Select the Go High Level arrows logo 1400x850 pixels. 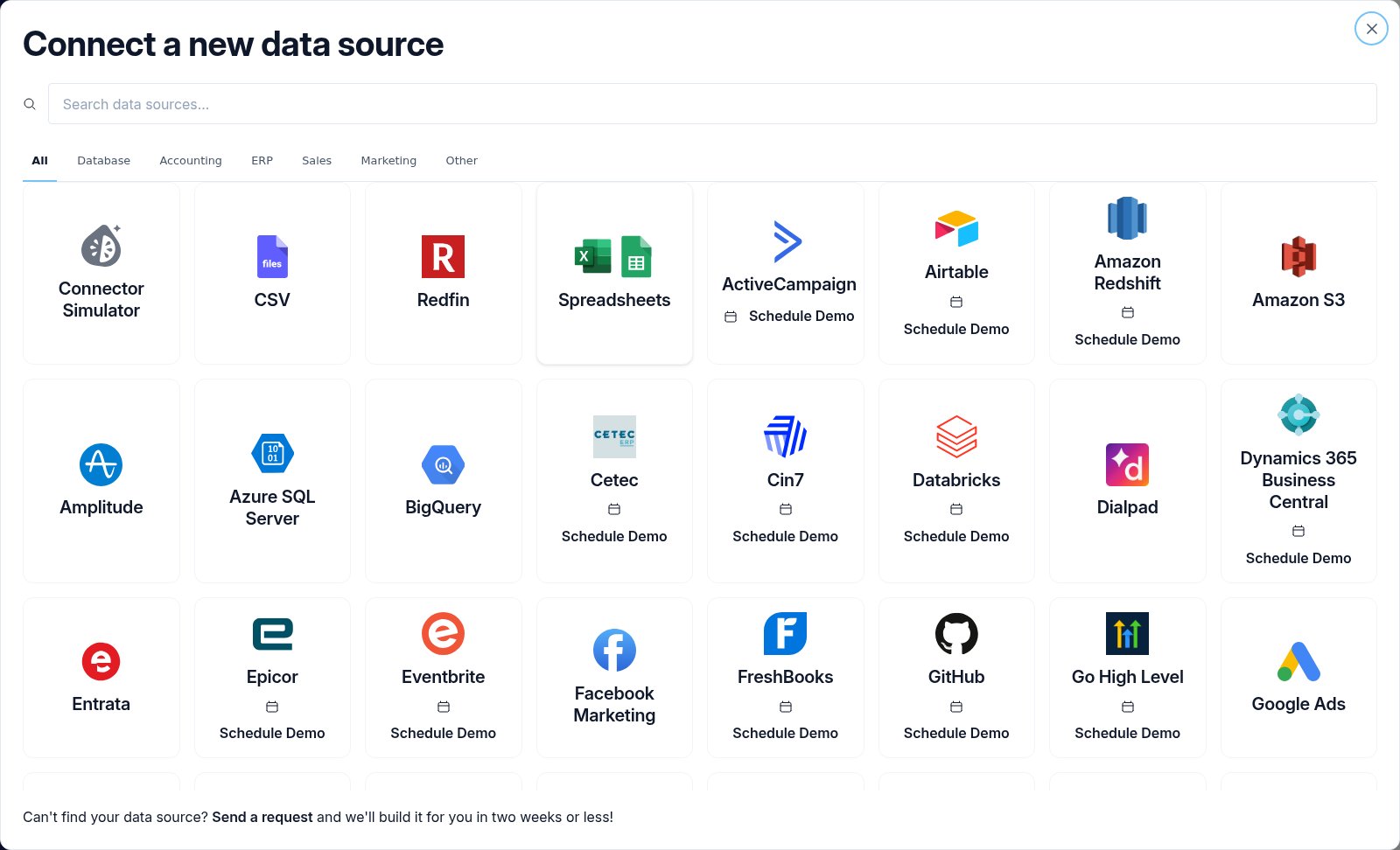click(x=1127, y=634)
